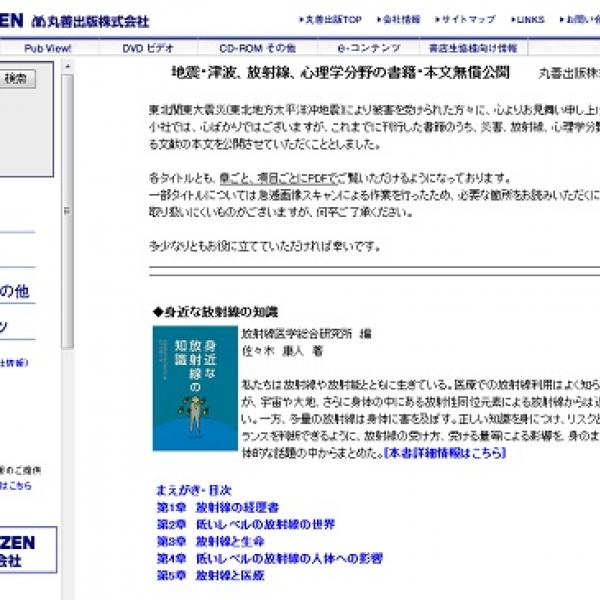Open 第1章 放射線の経歴書 link
This screenshot has width=600, height=600.
tap(218, 507)
